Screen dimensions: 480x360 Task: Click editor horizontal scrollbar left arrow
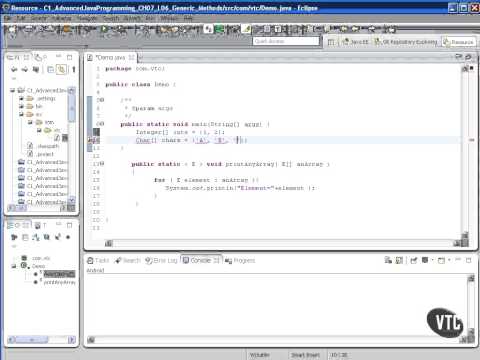[x=109, y=243]
